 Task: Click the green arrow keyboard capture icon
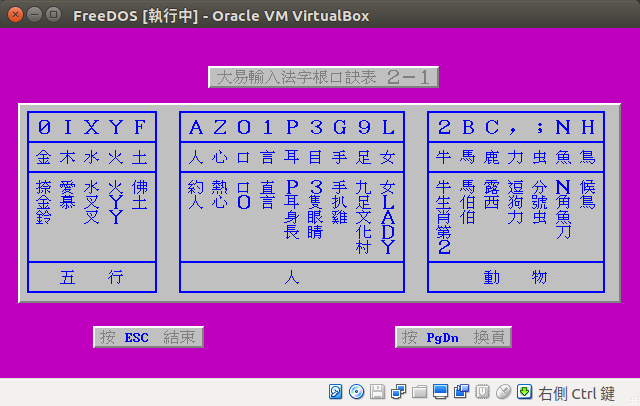(x=525, y=391)
